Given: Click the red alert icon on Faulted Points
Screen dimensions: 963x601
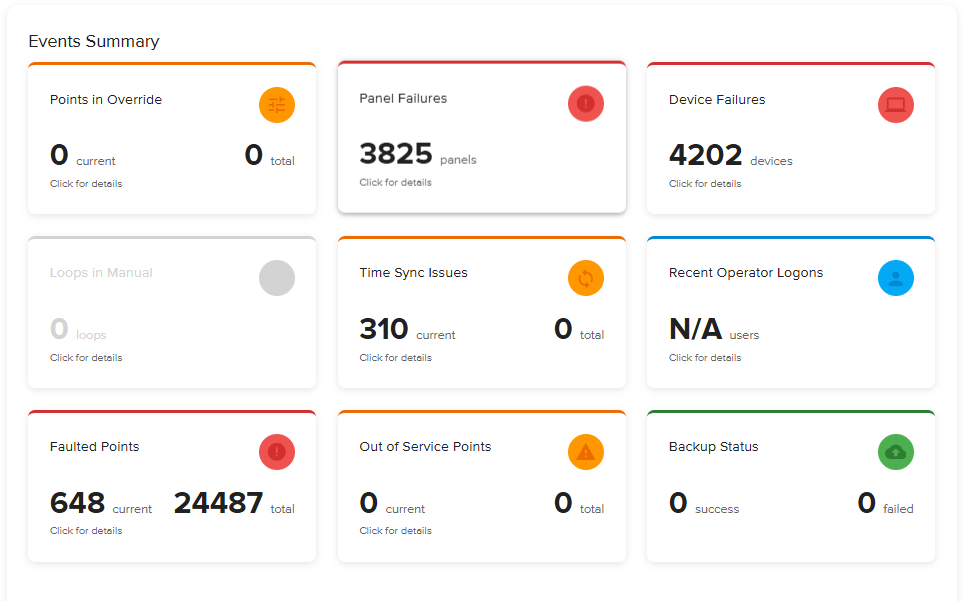Looking at the screenshot, I should coord(277,452).
